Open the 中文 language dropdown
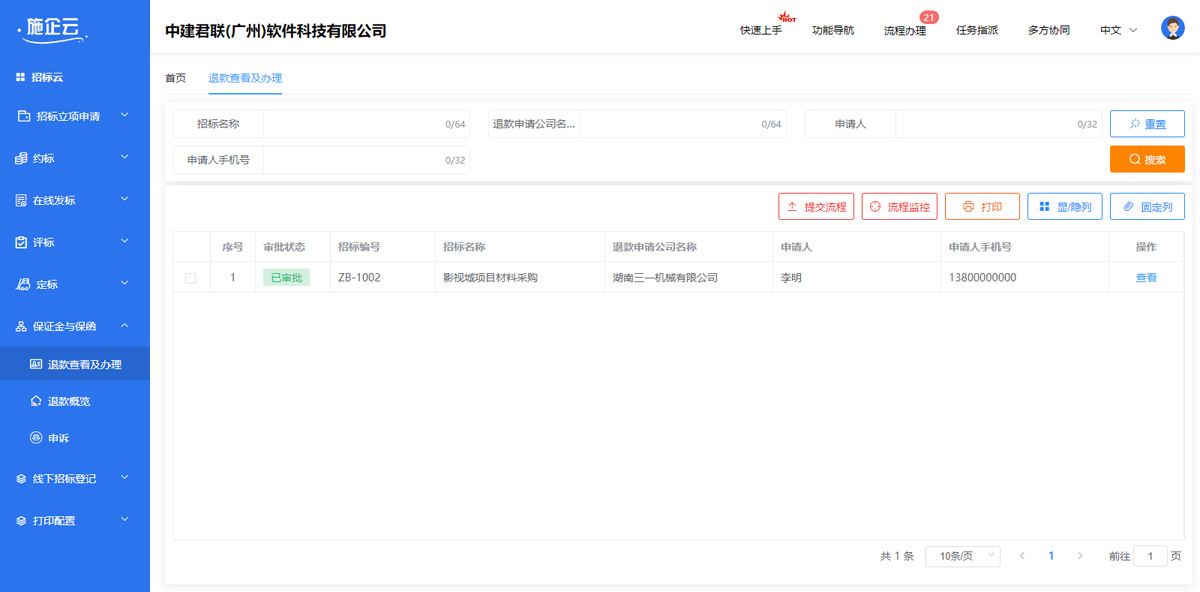 coord(1118,30)
